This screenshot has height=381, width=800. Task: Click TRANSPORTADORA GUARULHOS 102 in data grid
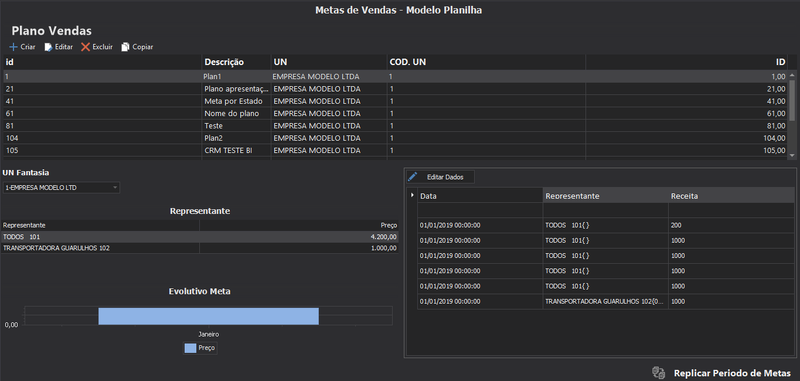pyautogui.click(x=606, y=301)
